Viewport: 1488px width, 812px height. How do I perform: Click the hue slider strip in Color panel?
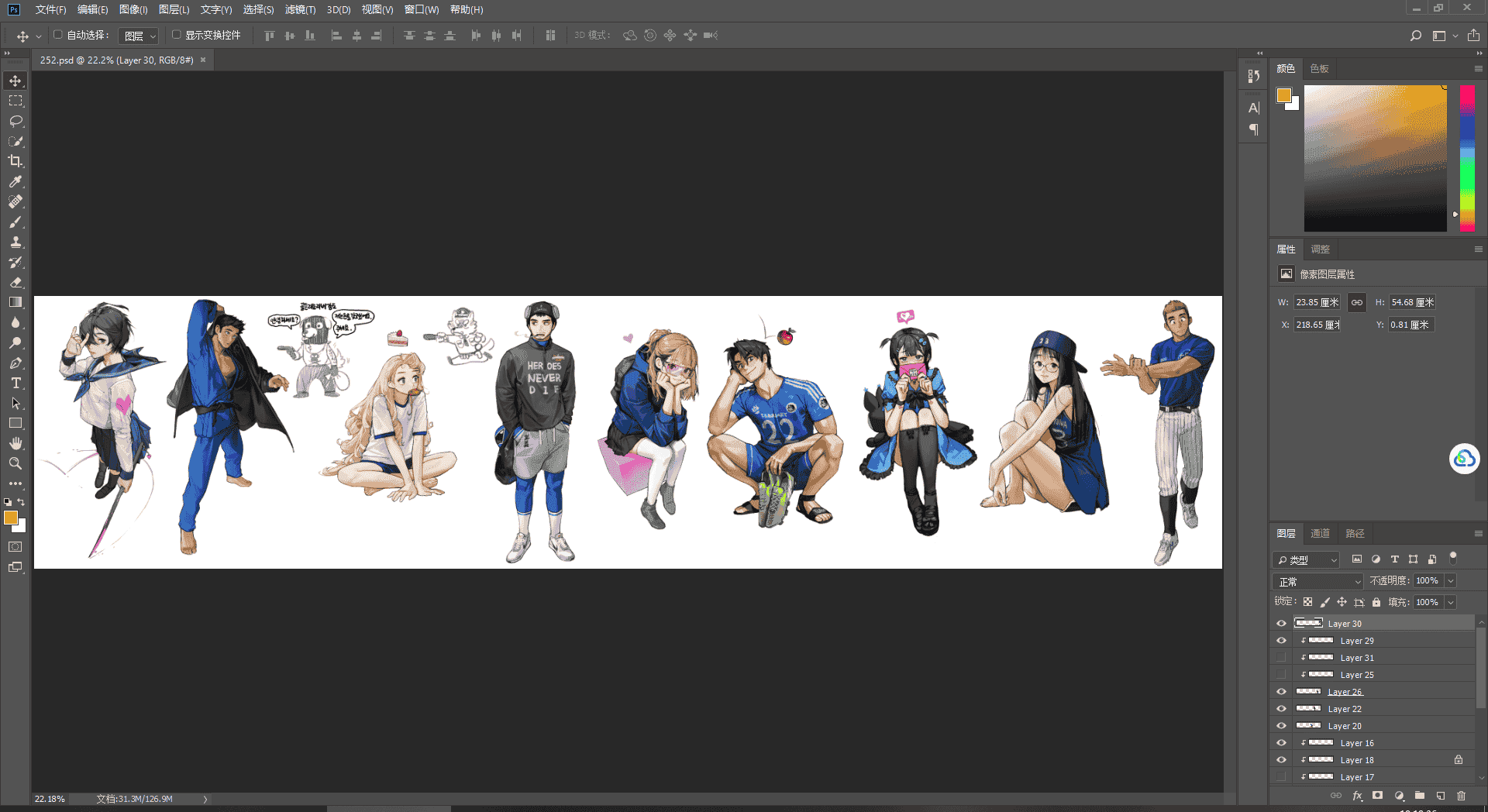pyautogui.click(x=1467, y=158)
